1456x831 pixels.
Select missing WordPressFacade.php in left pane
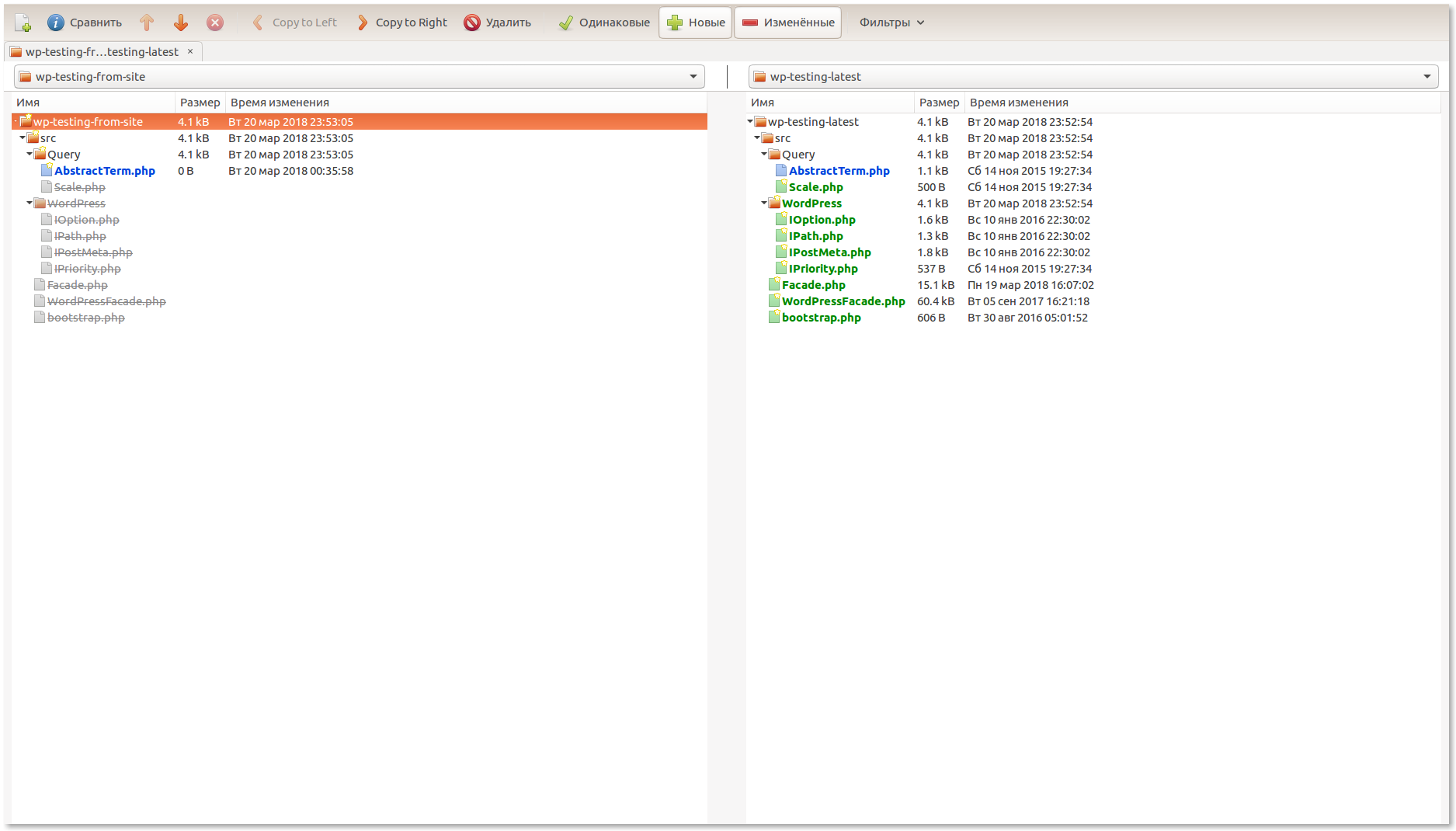106,301
